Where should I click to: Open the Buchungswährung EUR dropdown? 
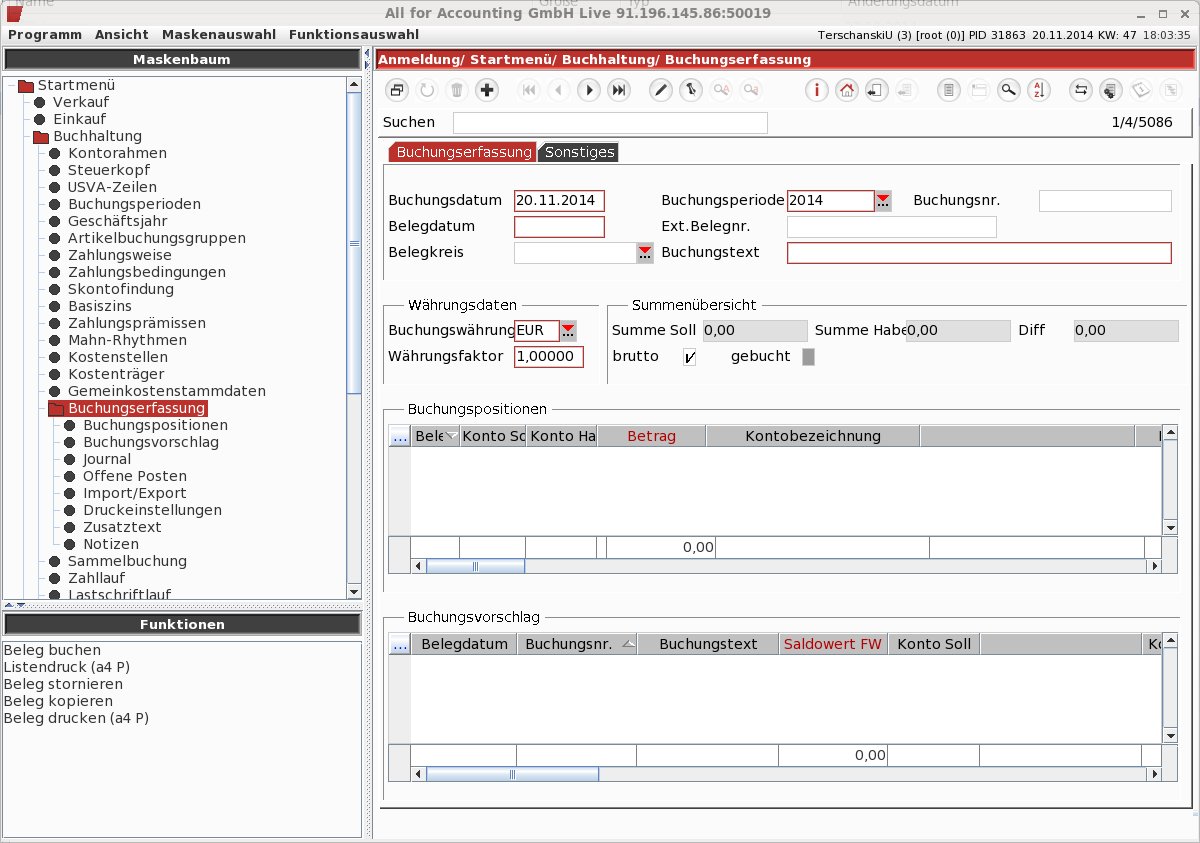[x=568, y=331]
